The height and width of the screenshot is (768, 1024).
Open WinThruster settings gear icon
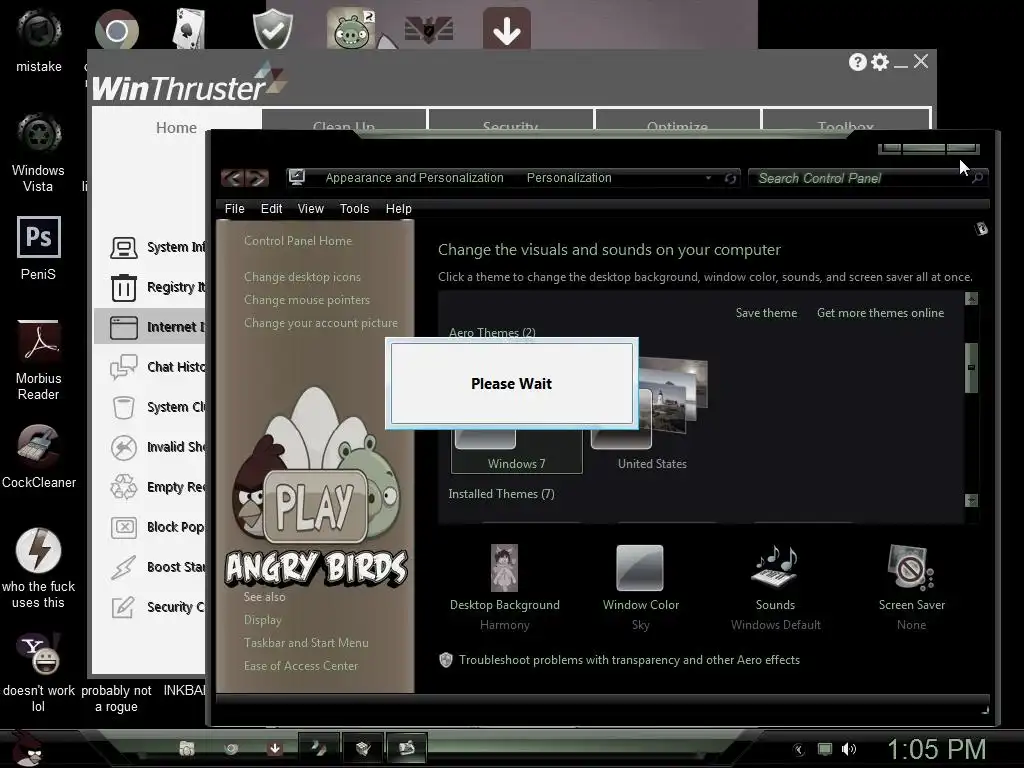pos(880,62)
